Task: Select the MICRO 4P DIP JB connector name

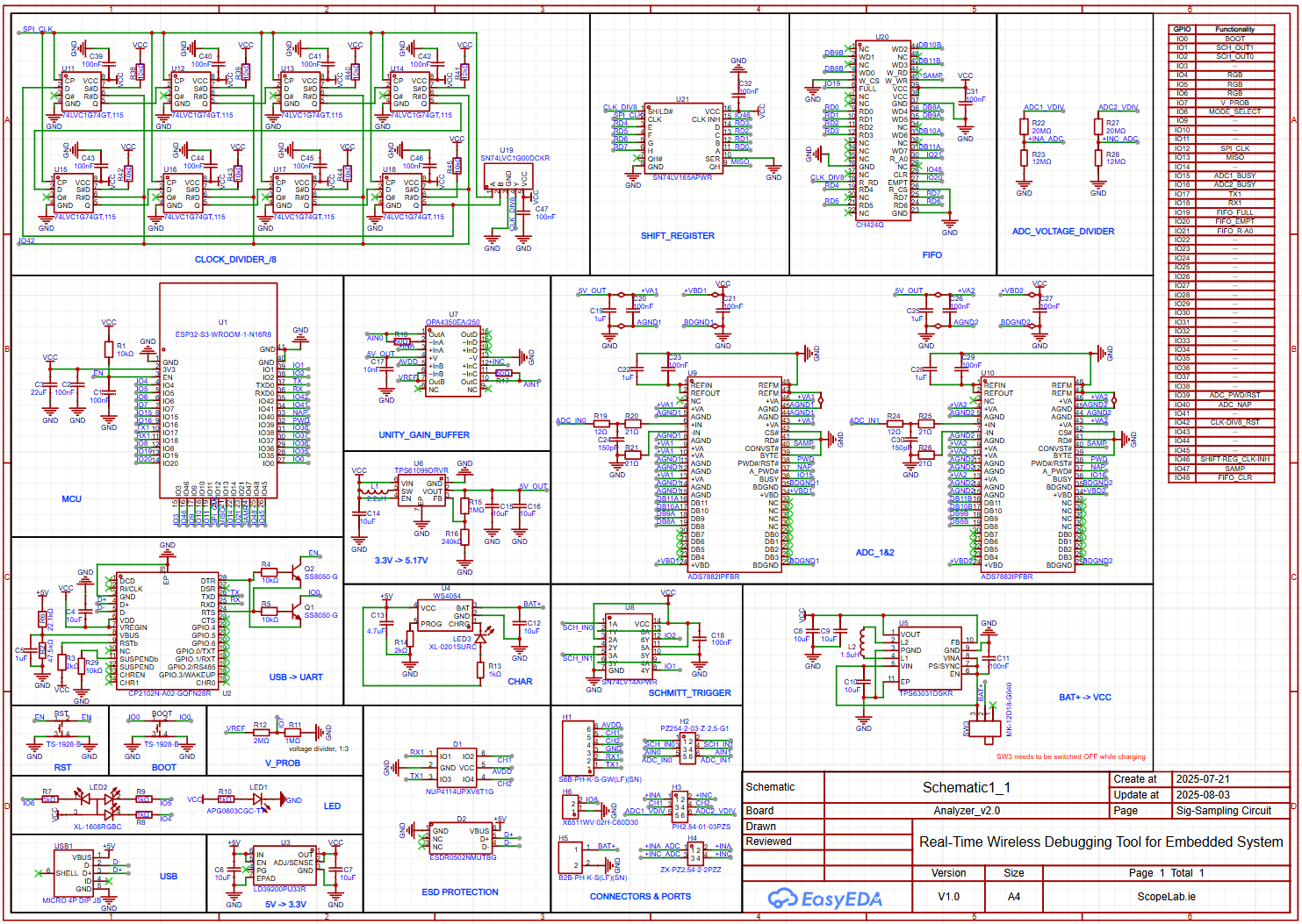Action: (72, 901)
